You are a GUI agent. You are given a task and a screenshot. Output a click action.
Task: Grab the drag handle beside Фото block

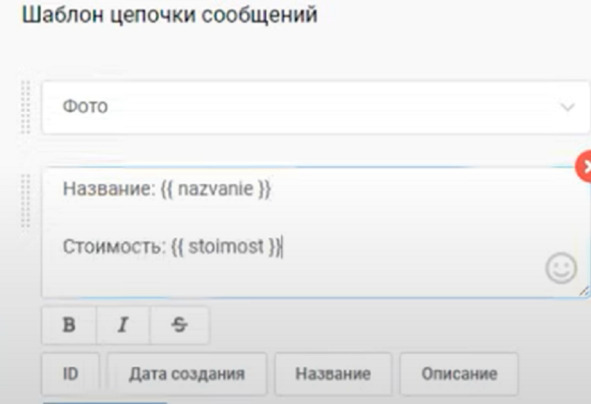[25, 107]
